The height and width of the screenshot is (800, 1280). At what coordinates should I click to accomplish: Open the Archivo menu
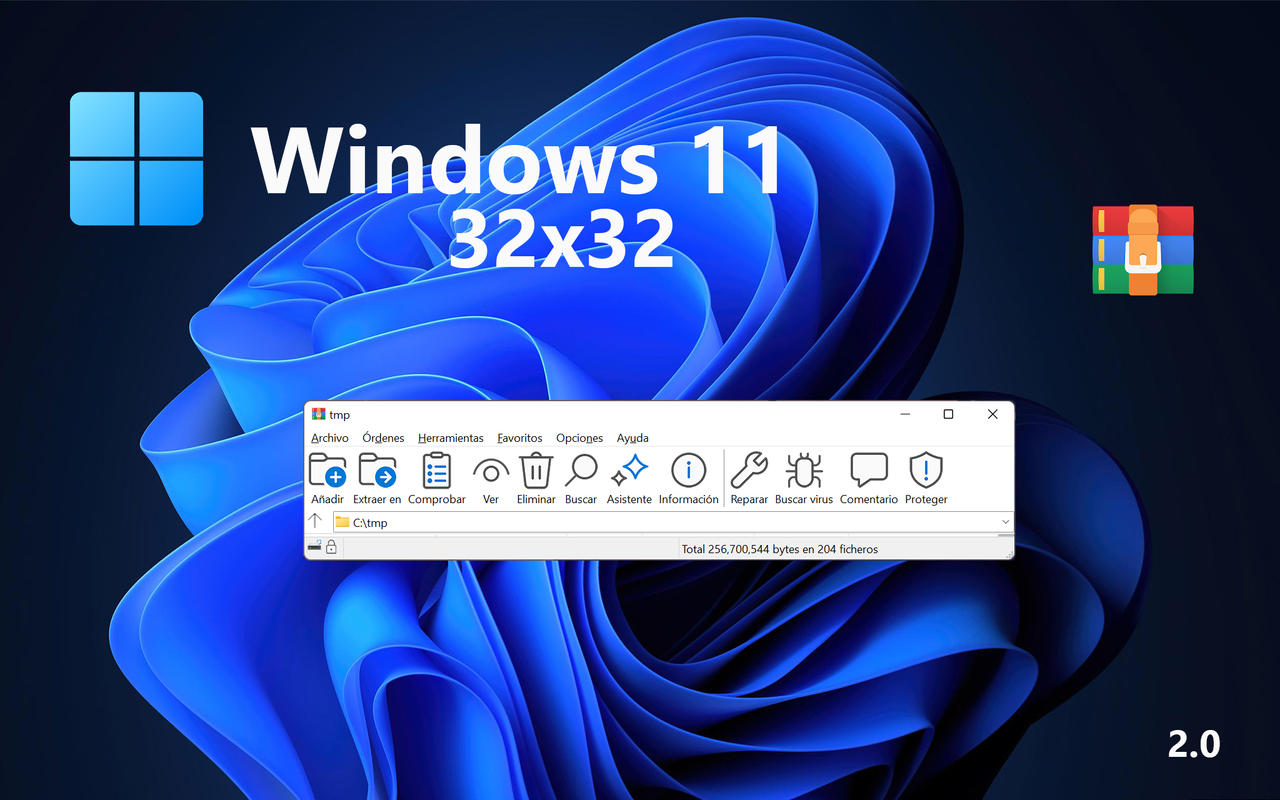click(x=330, y=438)
